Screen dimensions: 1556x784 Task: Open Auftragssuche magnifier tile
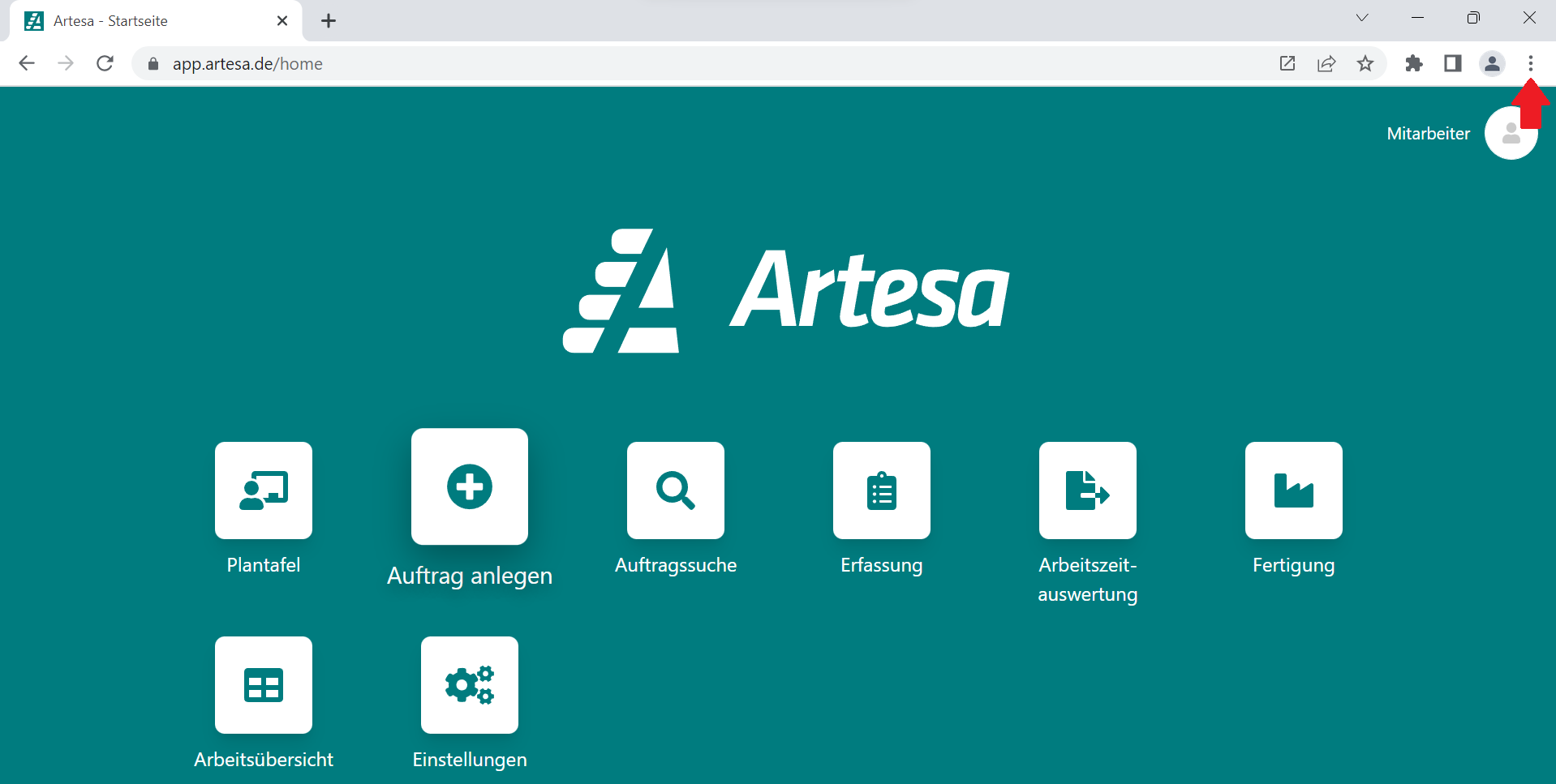(x=676, y=491)
